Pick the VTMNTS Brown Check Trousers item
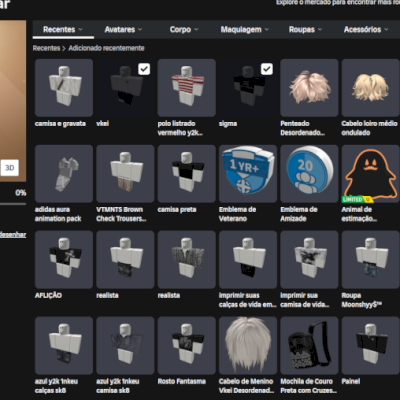 (125, 174)
